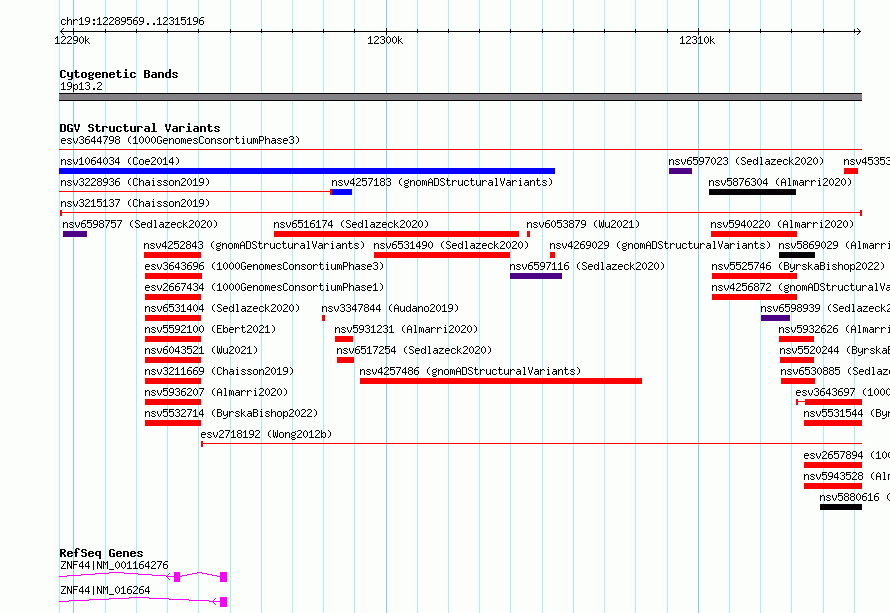The image size is (890, 613).
Task: Select the nsv6053879 (Wu2021) label
Action: click(x=583, y=224)
